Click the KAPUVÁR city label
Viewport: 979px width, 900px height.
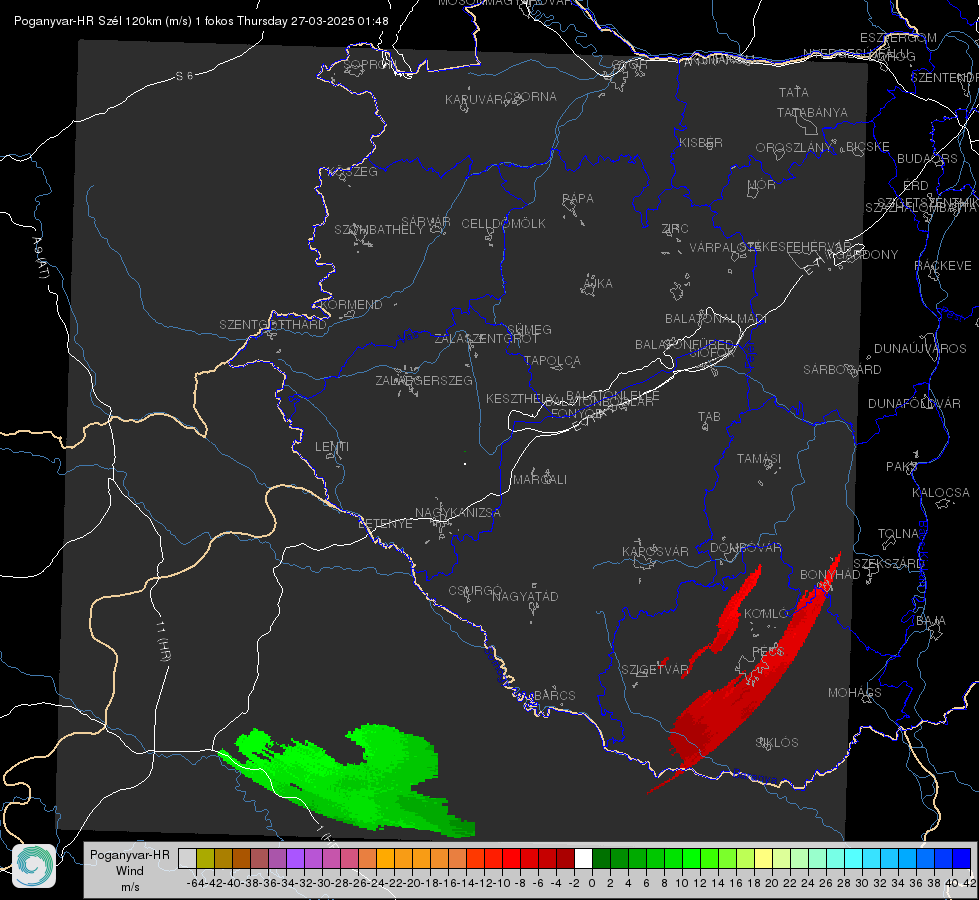point(474,100)
